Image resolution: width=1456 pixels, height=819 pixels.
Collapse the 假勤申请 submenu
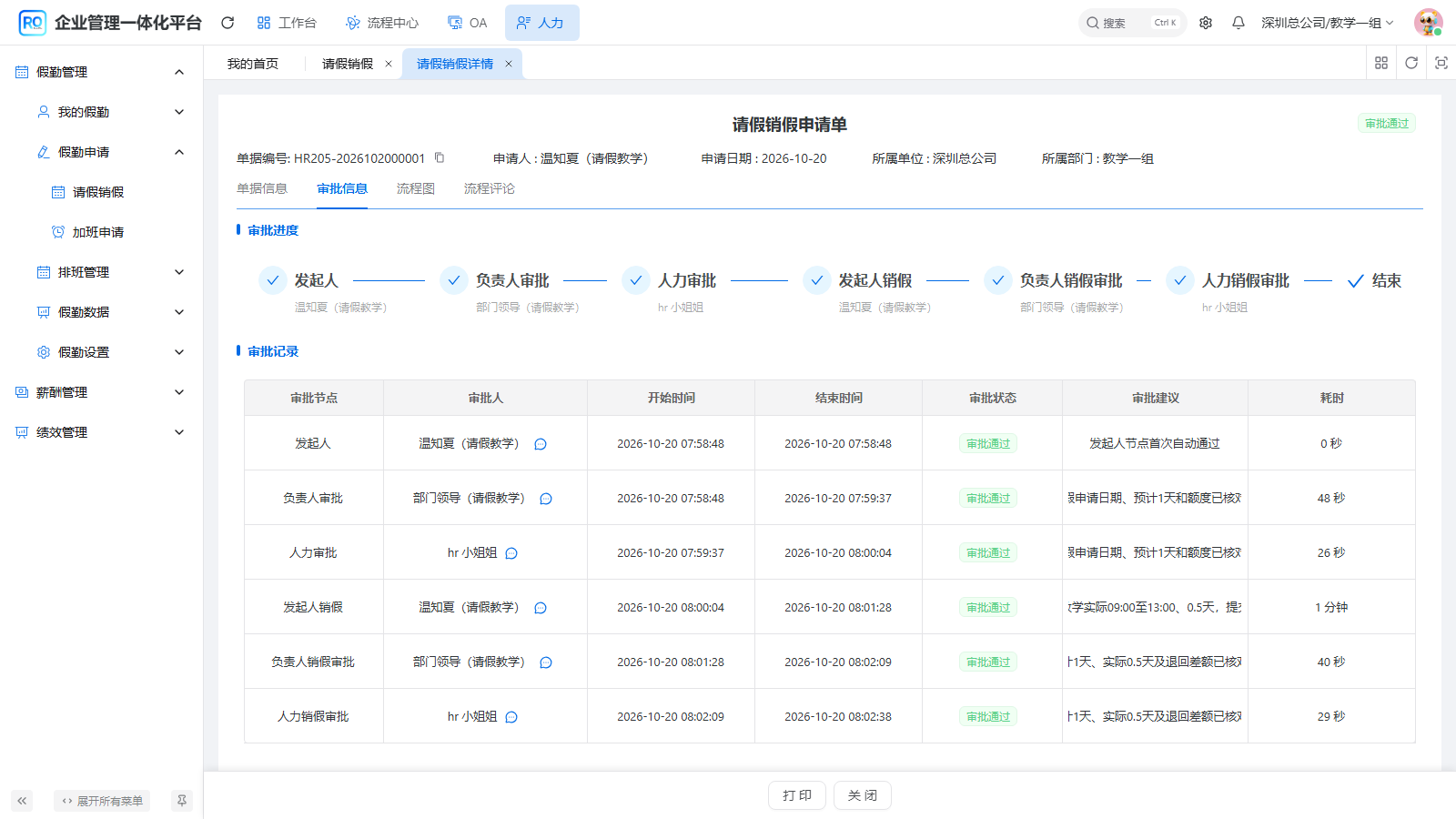click(x=101, y=152)
